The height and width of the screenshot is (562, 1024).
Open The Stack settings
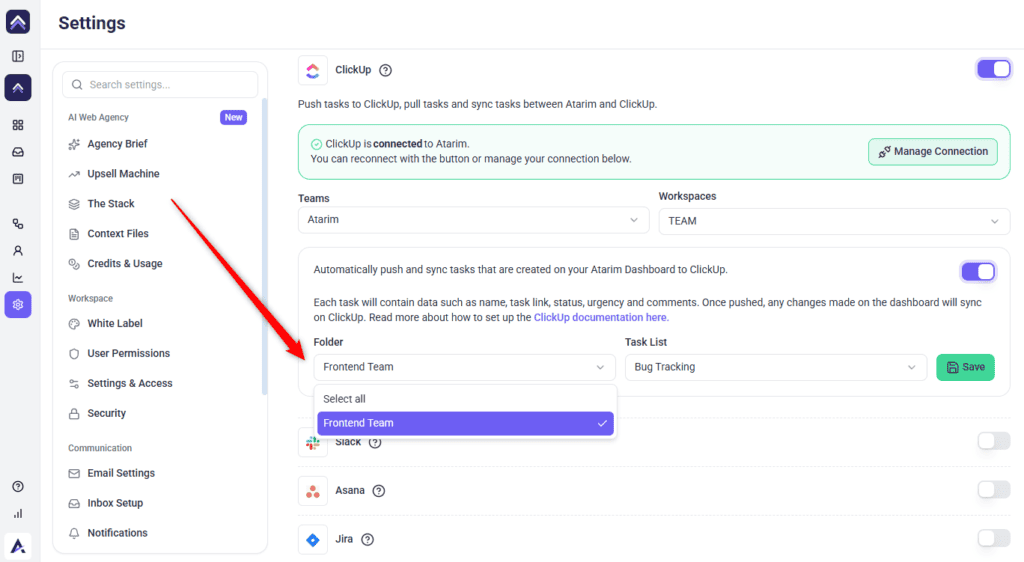(111, 204)
